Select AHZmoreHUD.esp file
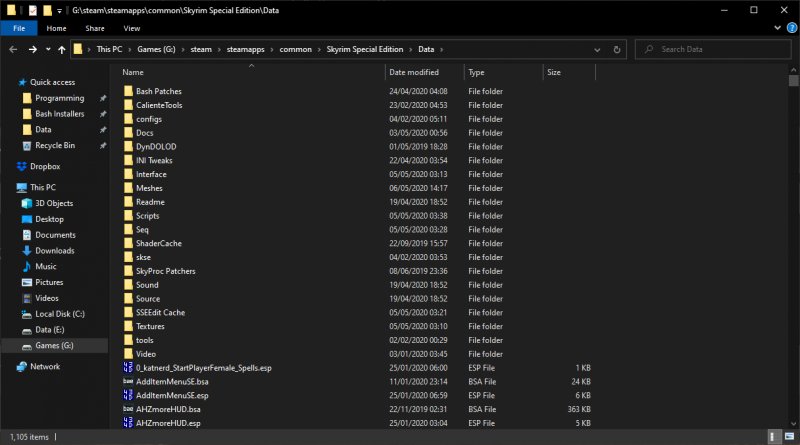The image size is (800, 445). click(x=168, y=423)
